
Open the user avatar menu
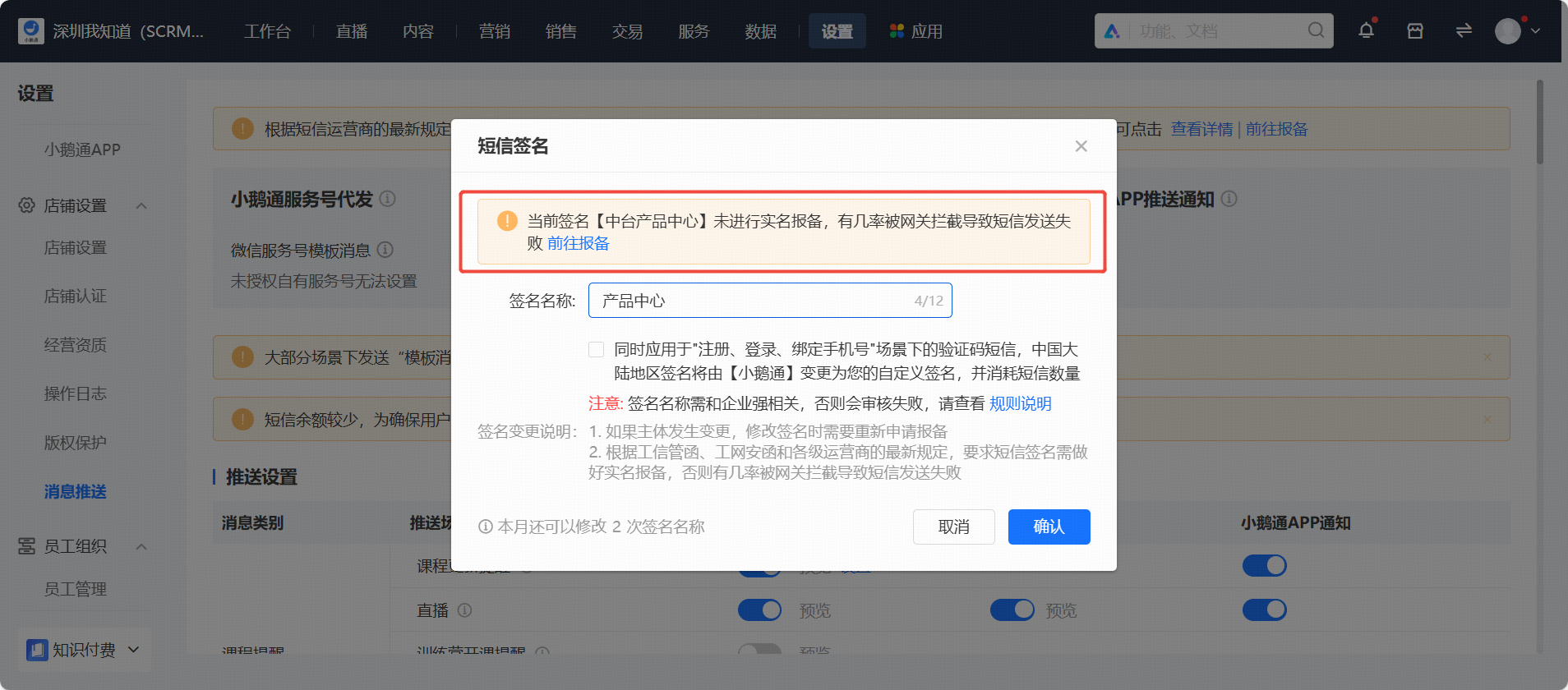[1508, 31]
